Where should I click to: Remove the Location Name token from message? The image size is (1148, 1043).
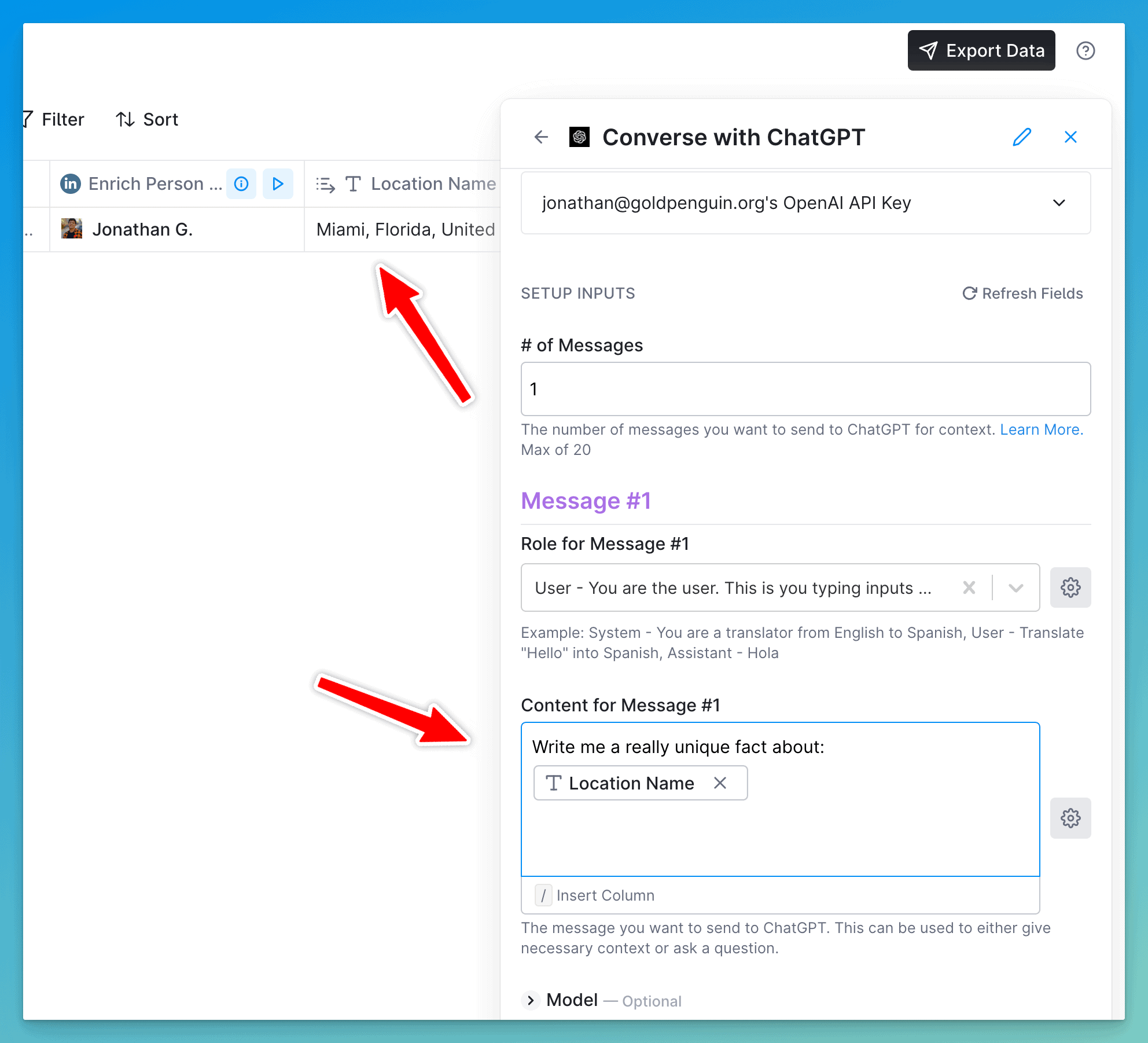(x=720, y=783)
